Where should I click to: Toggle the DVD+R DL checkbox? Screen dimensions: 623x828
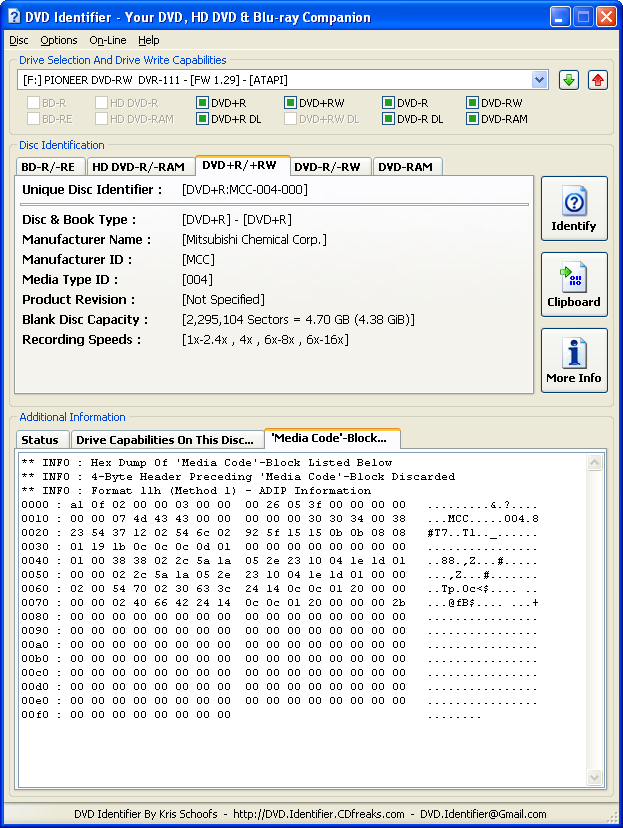(202, 119)
